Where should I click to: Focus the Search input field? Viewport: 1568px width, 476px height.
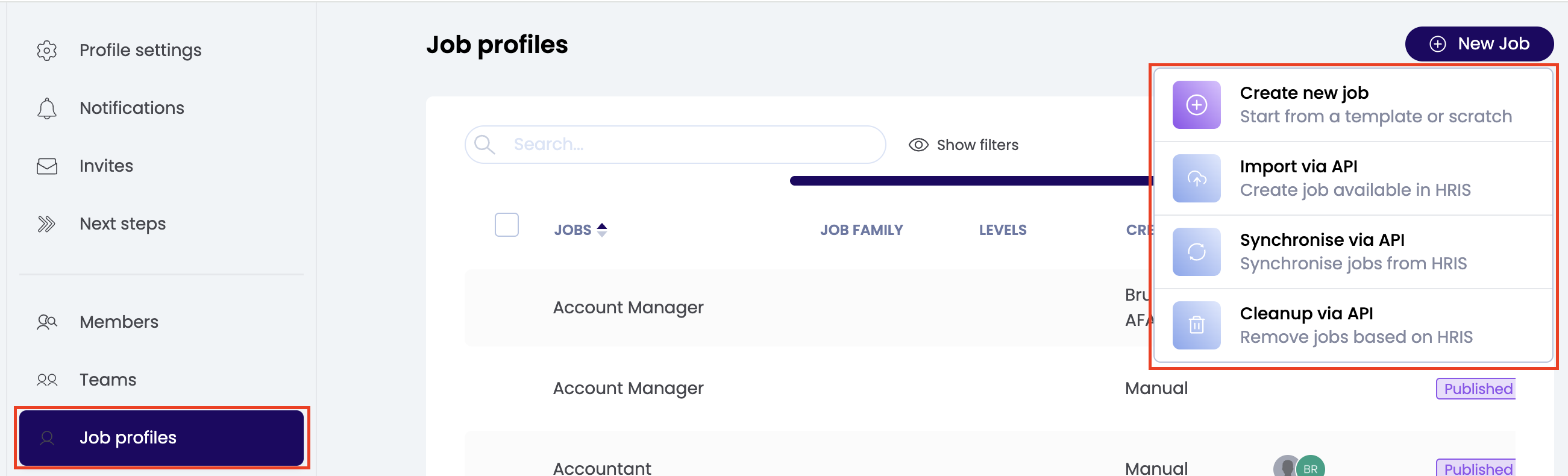(x=688, y=144)
